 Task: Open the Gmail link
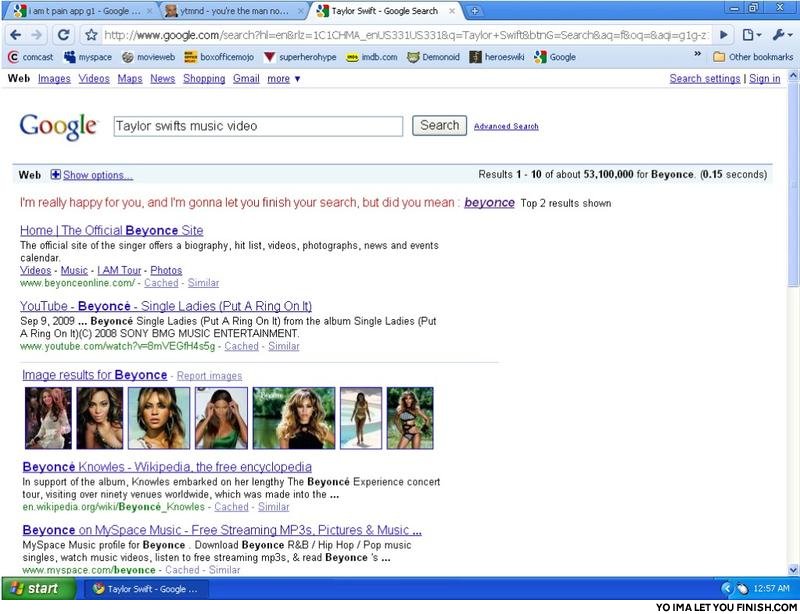(246, 79)
